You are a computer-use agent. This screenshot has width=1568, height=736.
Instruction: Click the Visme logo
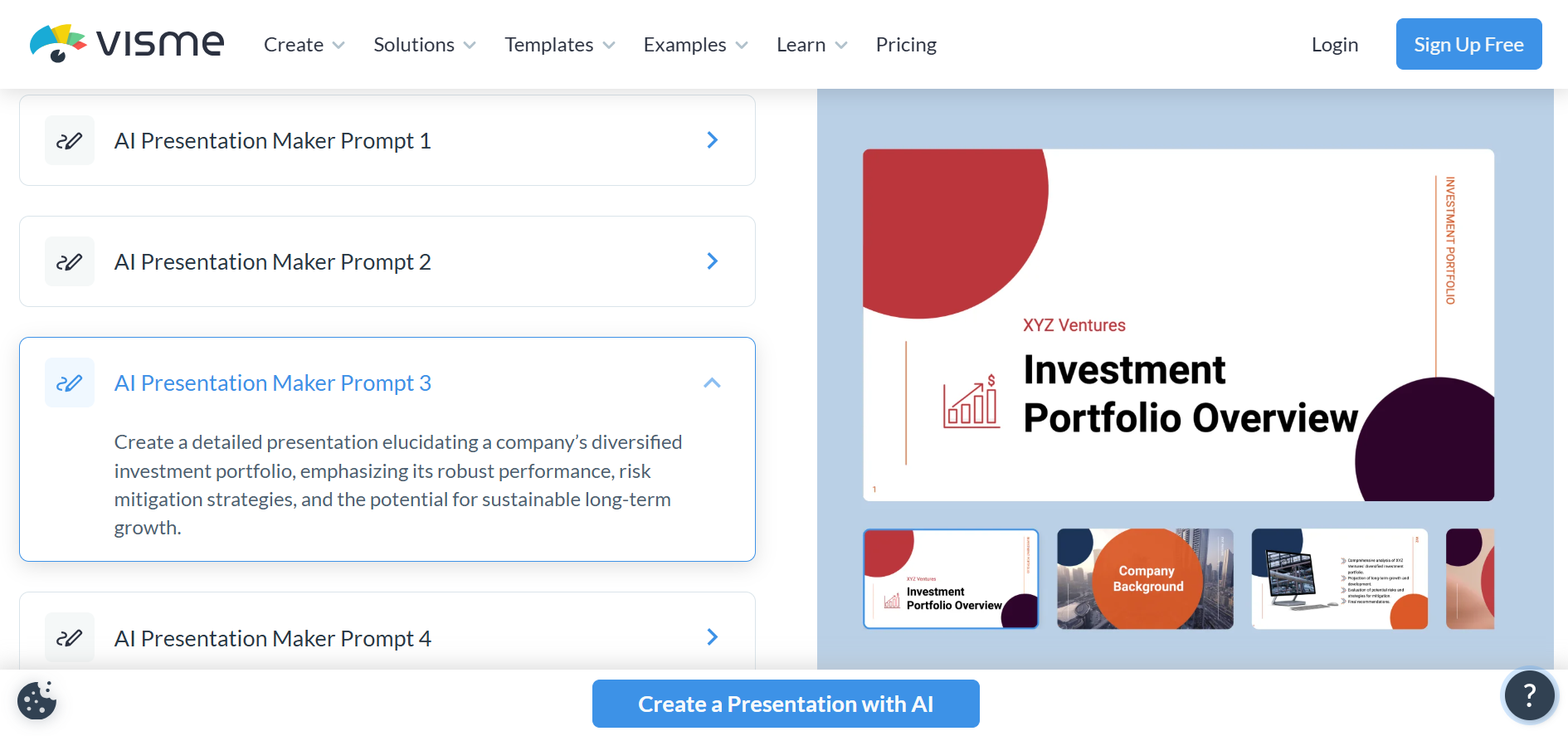coord(126,44)
